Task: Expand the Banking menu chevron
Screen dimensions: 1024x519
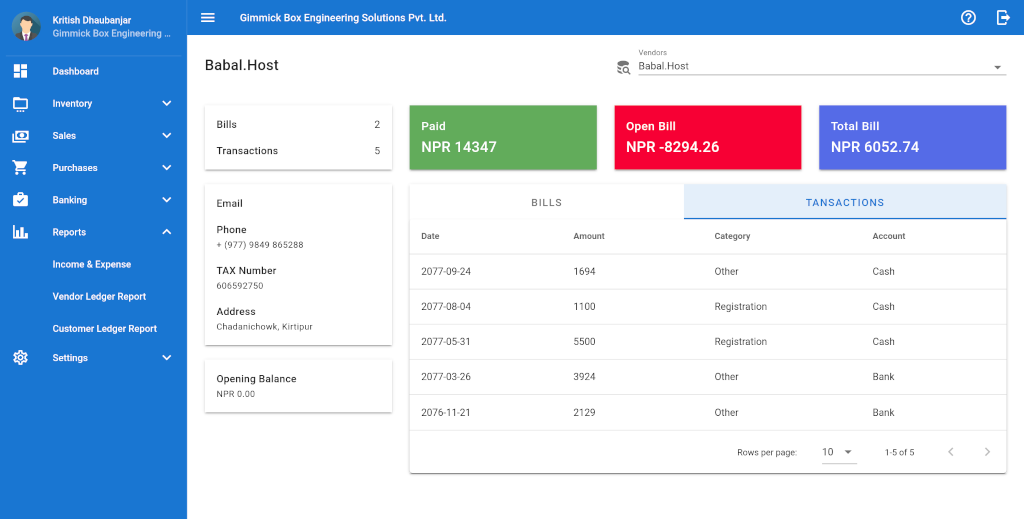Action: pyautogui.click(x=167, y=200)
